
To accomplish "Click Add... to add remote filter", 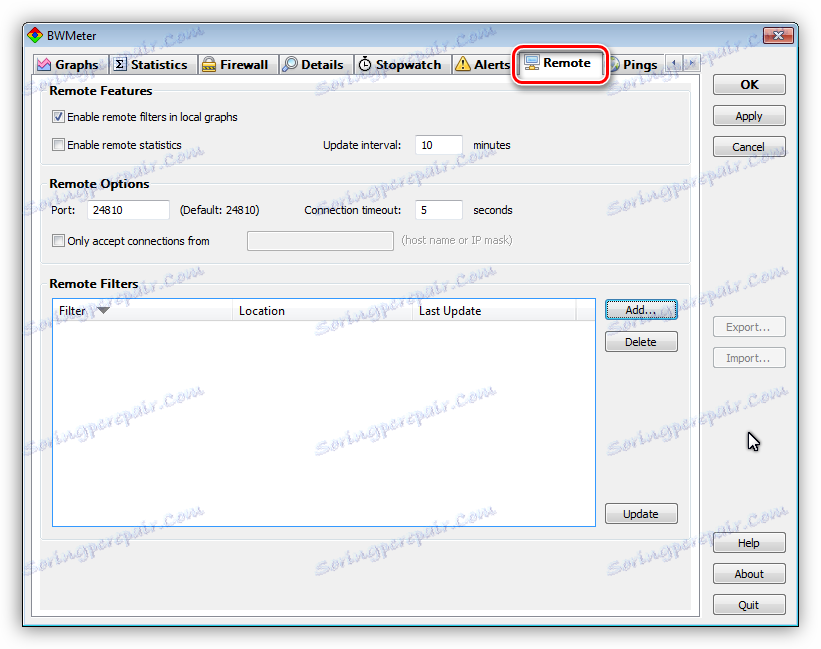I will pos(641,310).
